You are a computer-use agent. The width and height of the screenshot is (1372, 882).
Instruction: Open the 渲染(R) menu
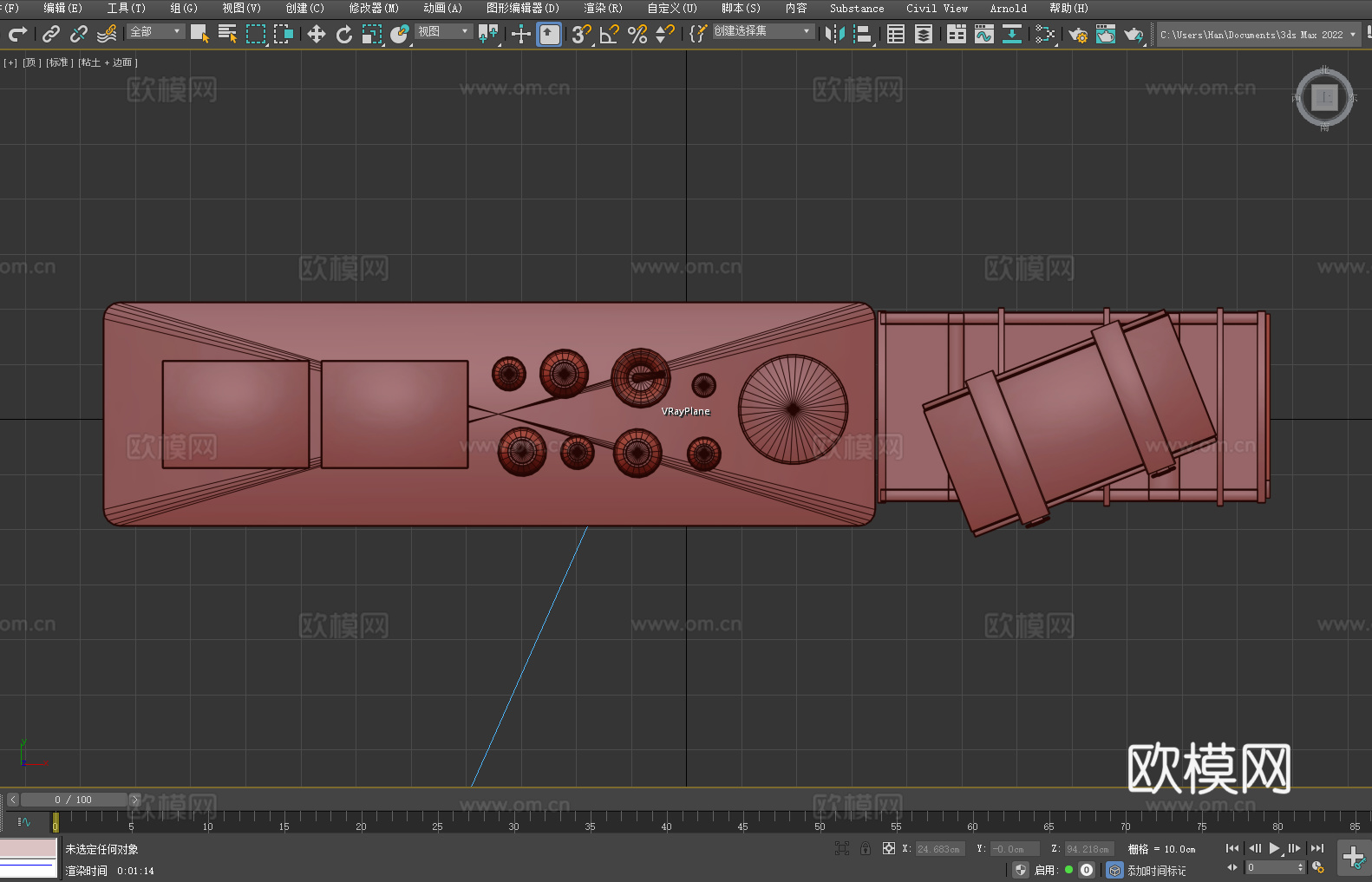pos(603,8)
